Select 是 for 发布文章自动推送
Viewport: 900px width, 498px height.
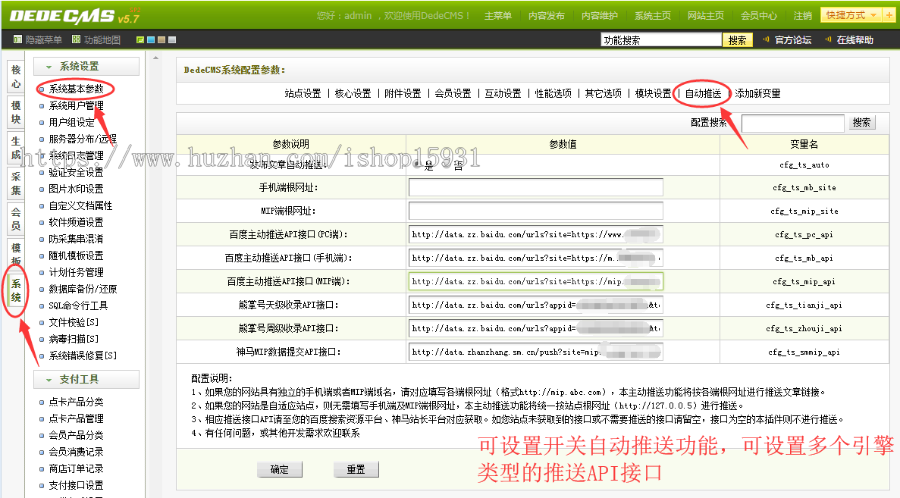click(x=417, y=165)
